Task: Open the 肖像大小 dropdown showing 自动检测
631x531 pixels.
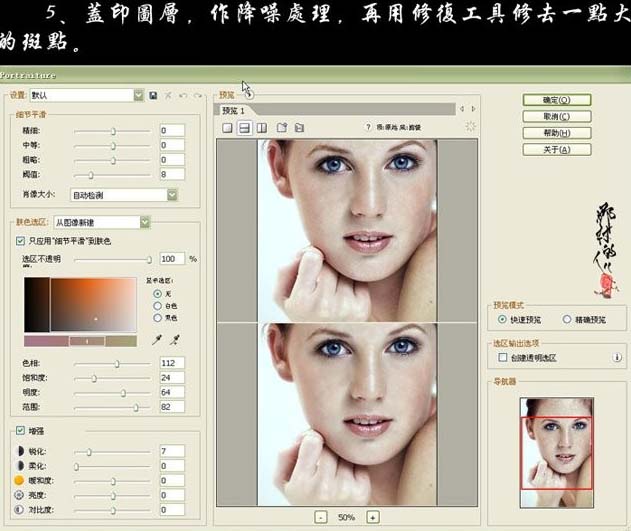Action: (x=124, y=195)
